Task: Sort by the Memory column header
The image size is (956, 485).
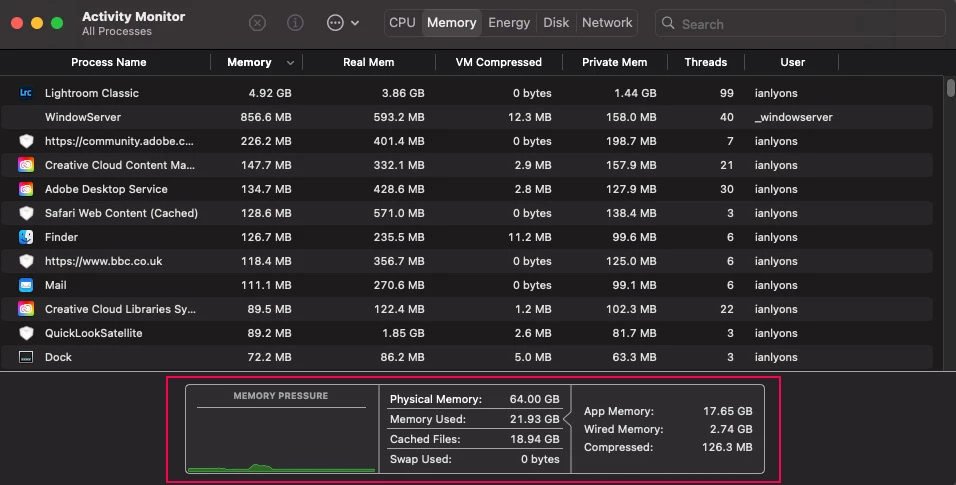Action: pos(249,62)
